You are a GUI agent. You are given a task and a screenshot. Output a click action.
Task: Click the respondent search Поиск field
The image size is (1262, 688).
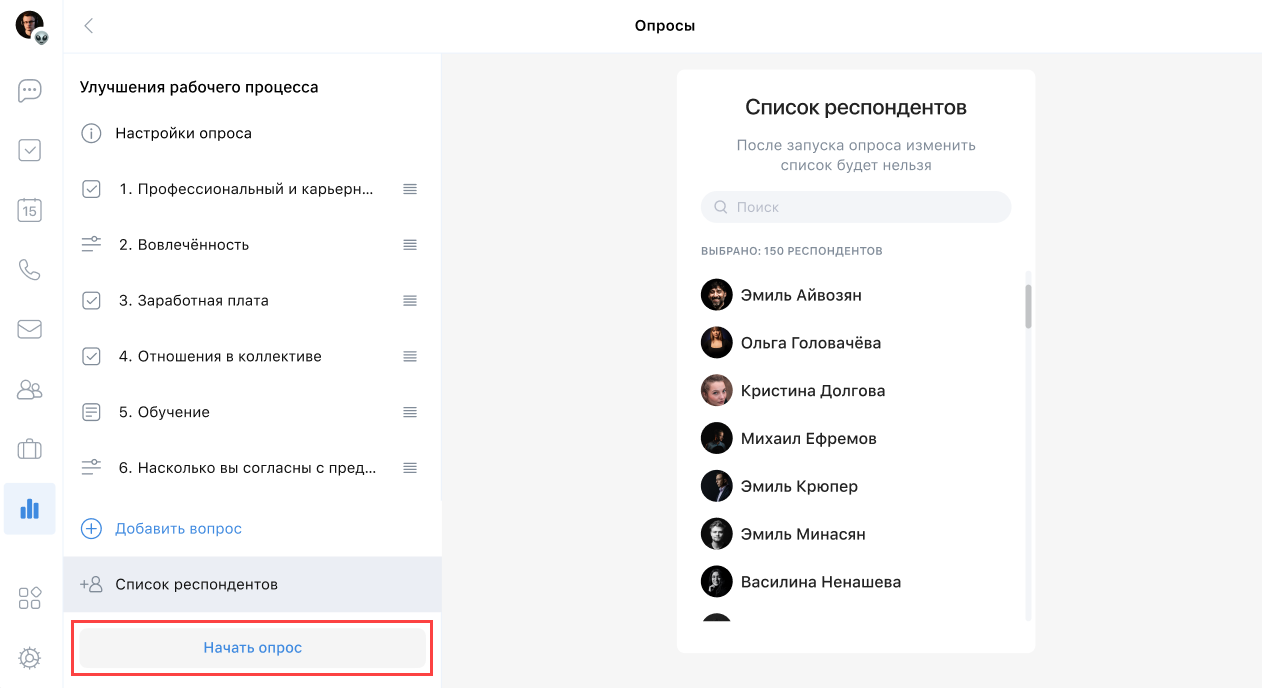[x=856, y=207]
